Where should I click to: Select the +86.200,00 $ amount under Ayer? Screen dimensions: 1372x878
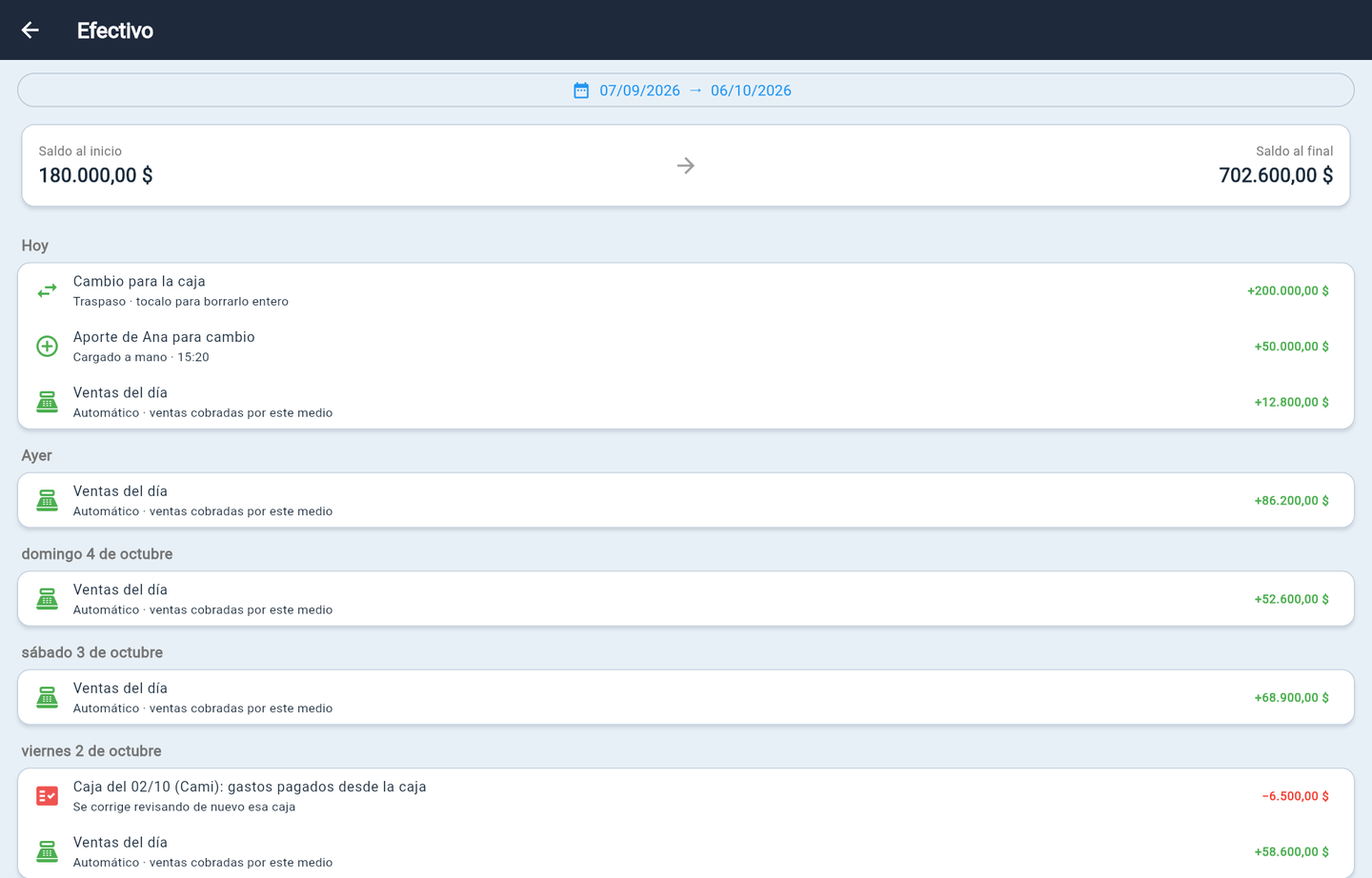coord(1291,501)
